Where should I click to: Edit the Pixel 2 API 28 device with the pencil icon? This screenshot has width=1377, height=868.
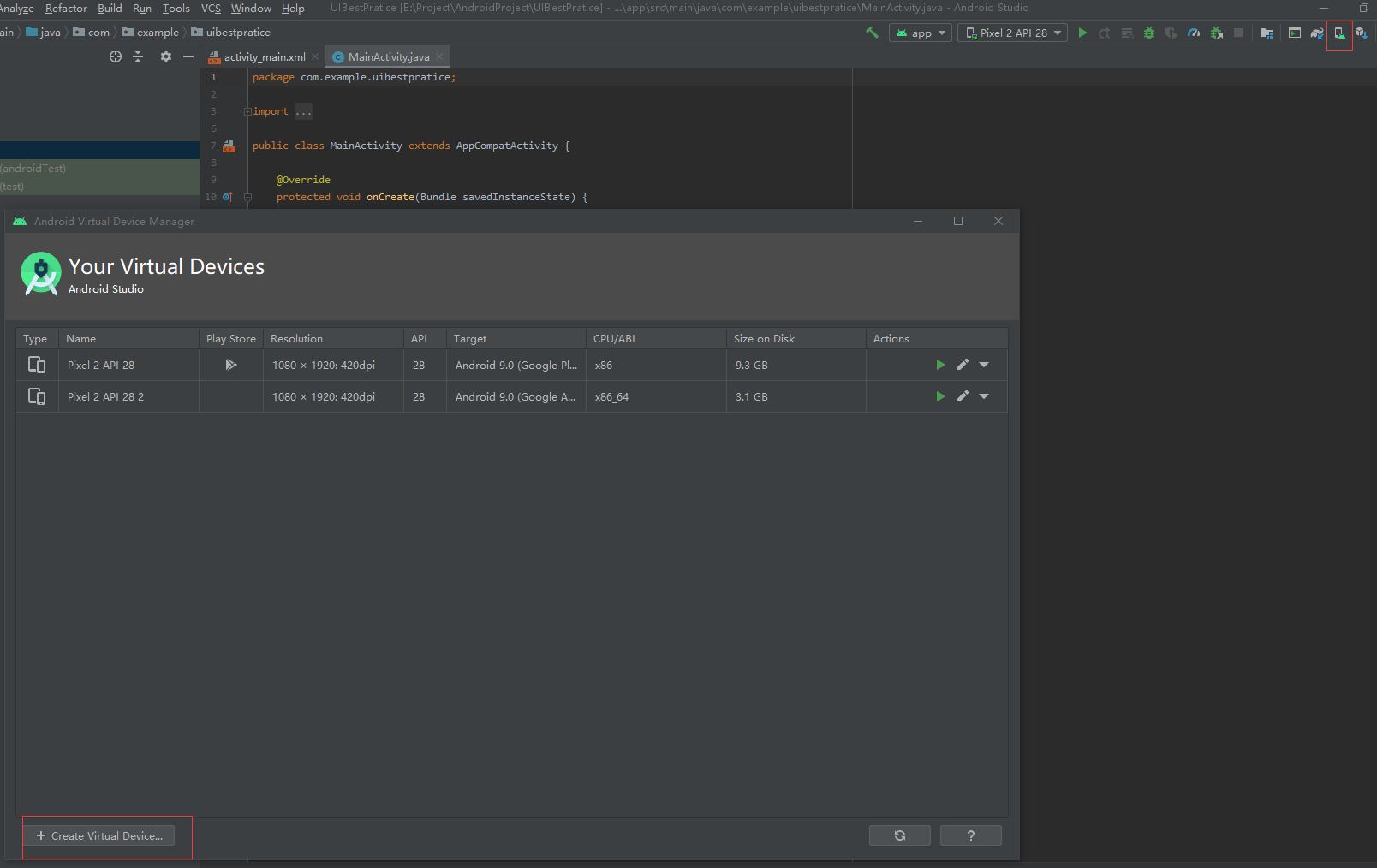[963, 365]
